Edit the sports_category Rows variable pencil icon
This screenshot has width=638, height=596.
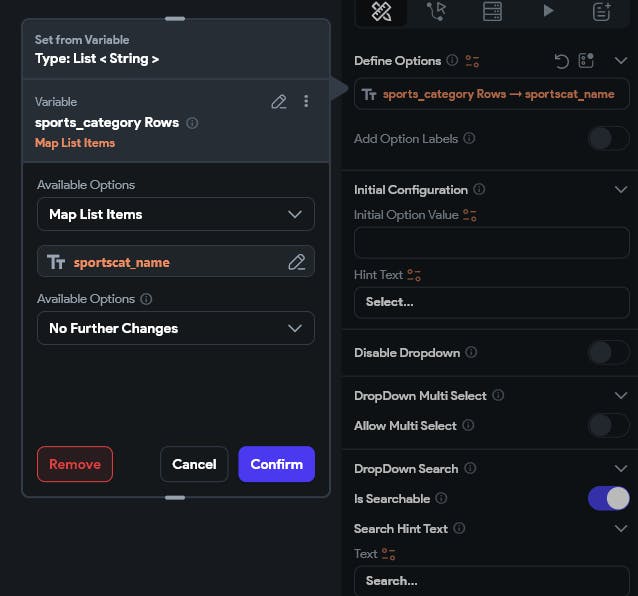click(279, 102)
